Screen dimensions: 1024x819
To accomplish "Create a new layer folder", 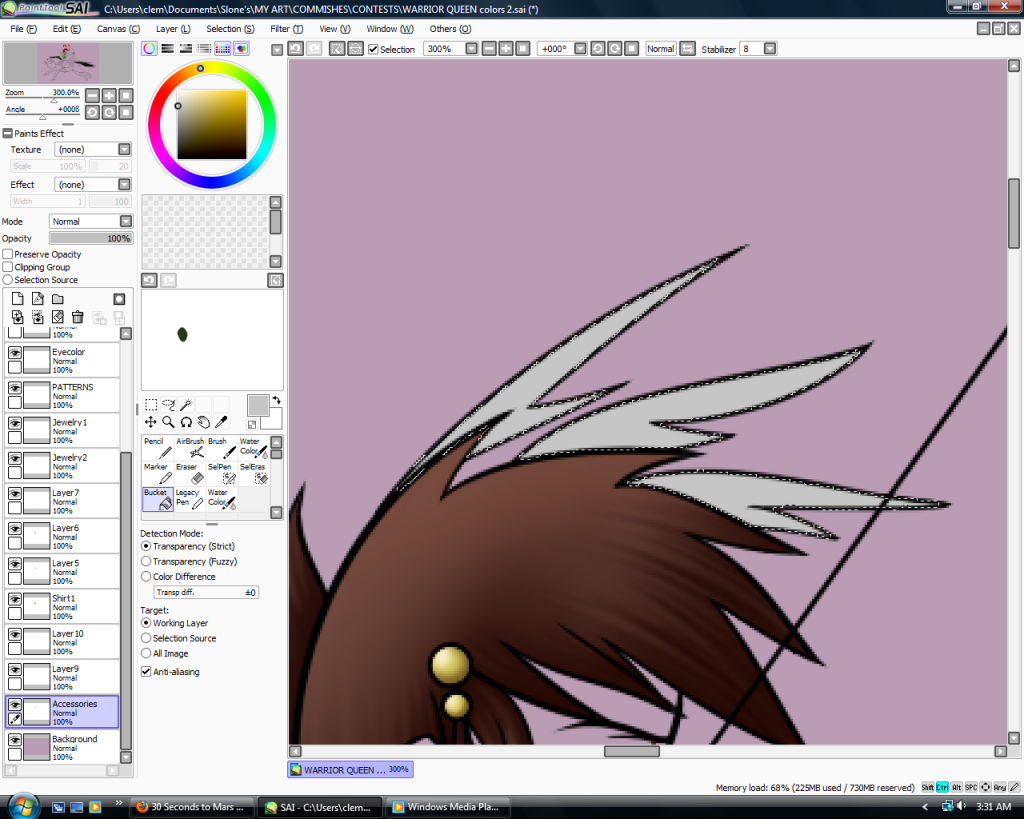I will [x=58, y=299].
